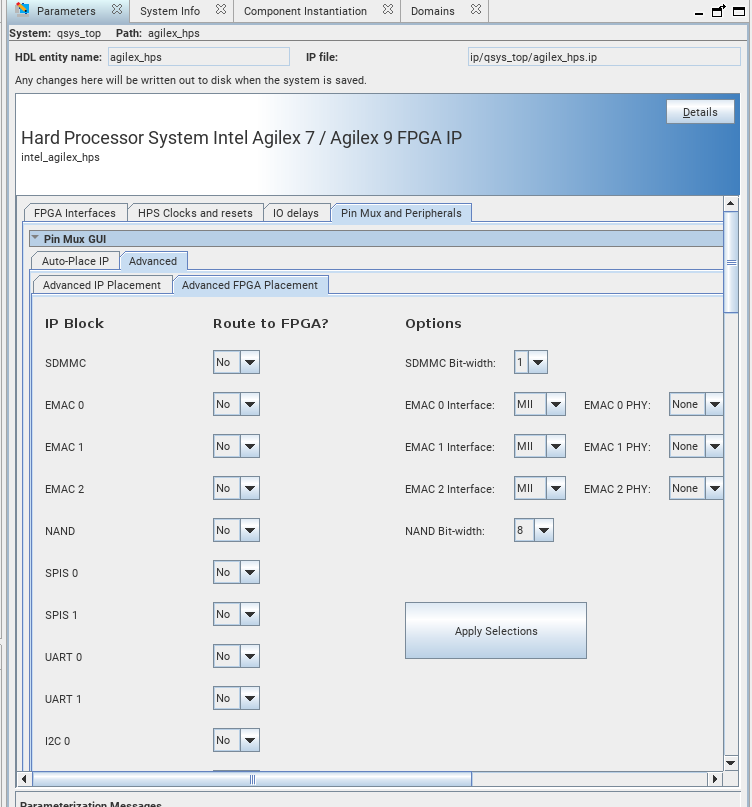Collapse the Pin Mux GUI section
This screenshot has height=807, width=752.
point(35,238)
